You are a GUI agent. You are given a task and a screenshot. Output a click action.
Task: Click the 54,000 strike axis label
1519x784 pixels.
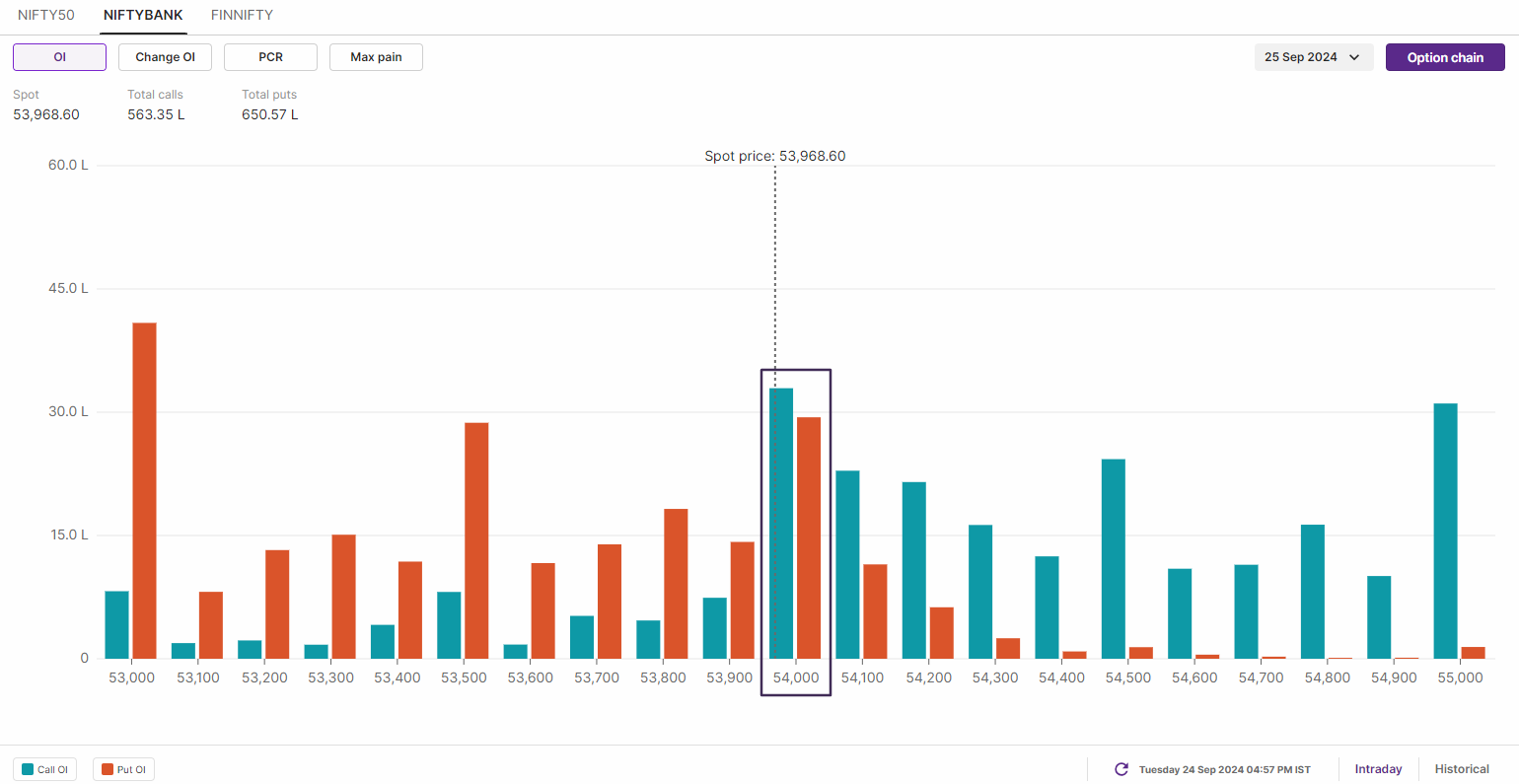click(796, 677)
